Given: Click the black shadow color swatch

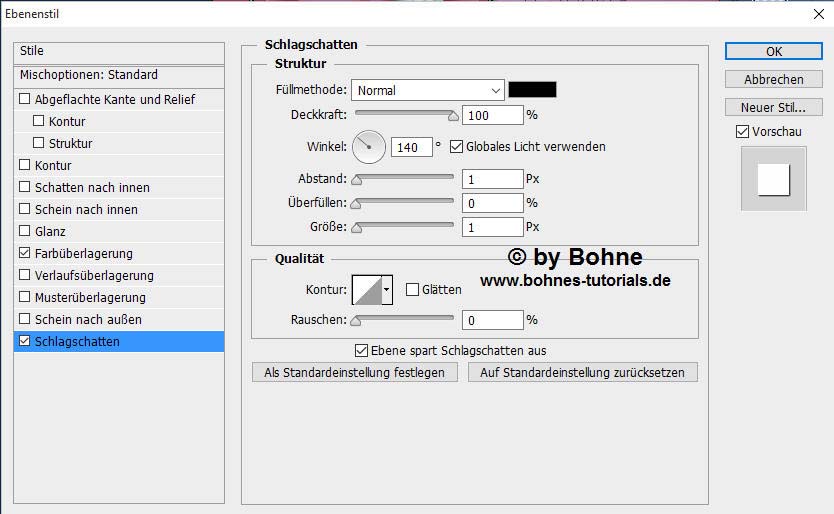Looking at the screenshot, I should click(x=532, y=90).
